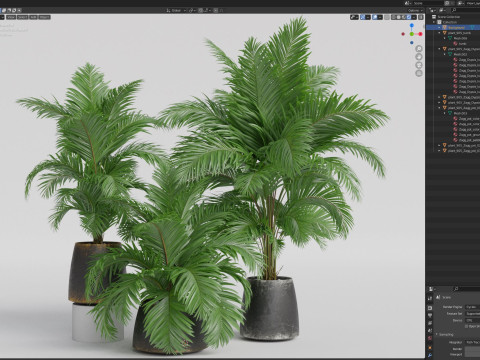Image resolution: width=480 pixels, height=360 pixels.
Task: Toggle the Open Shading Language checkbox
Action: pyautogui.click(x=466, y=326)
